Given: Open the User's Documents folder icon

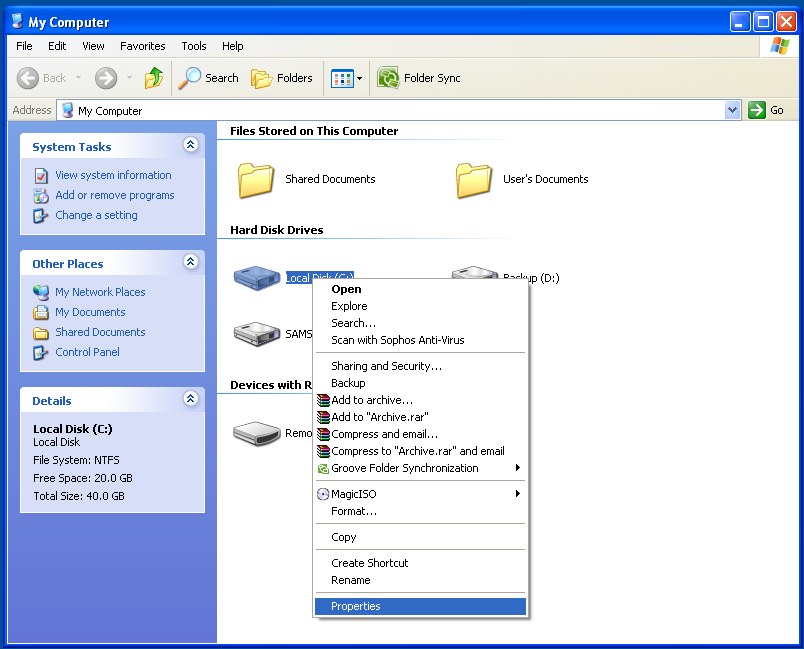Looking at the screenshot, I should coord(473,180).
